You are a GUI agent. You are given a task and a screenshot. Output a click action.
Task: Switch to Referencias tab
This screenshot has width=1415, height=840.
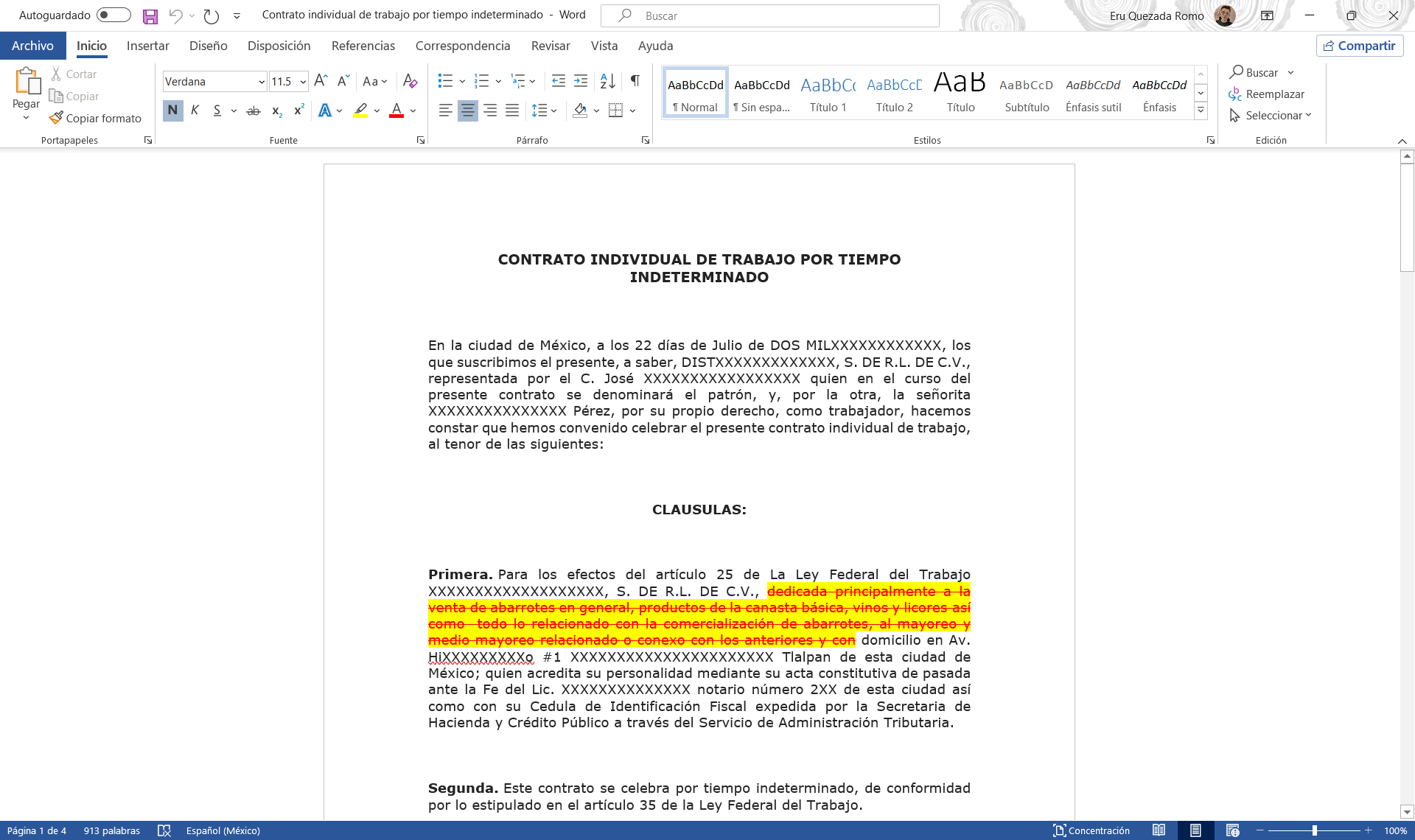(x=363, y=46)
